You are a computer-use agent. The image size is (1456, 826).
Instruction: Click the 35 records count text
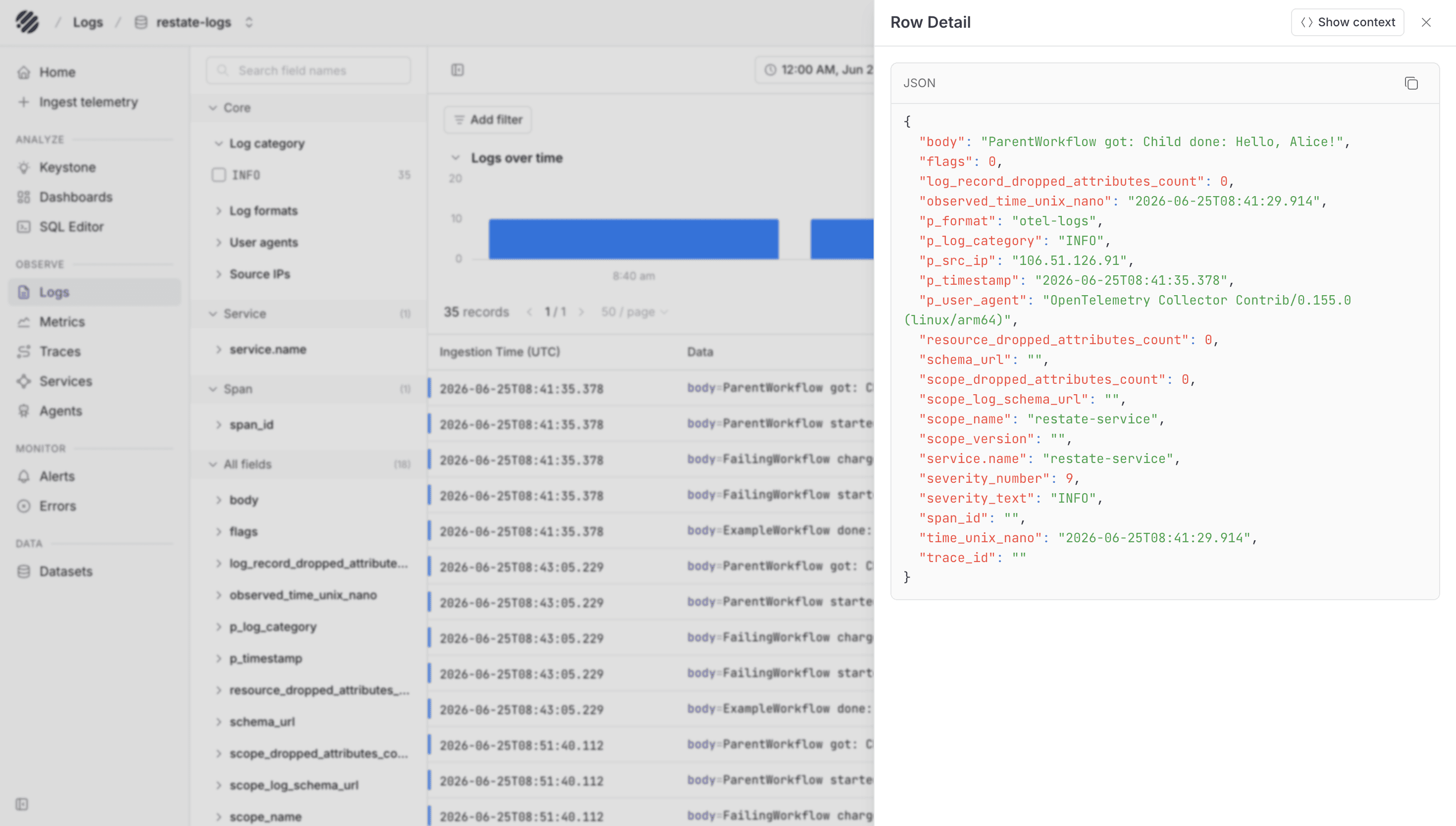point(476,312)
